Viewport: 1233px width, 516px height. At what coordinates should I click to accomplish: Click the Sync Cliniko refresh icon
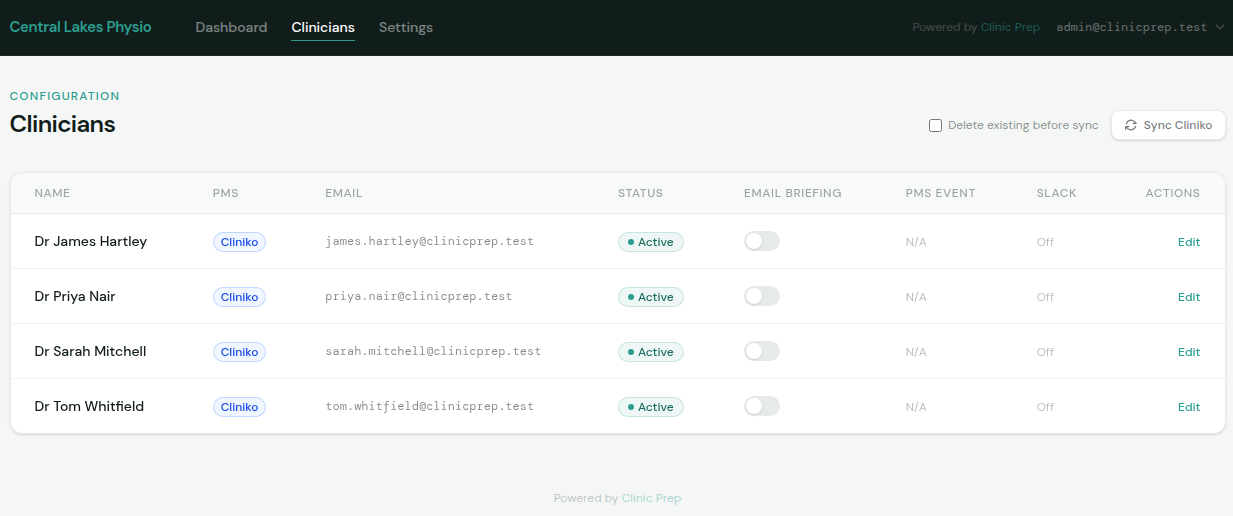click(1131, 126)
